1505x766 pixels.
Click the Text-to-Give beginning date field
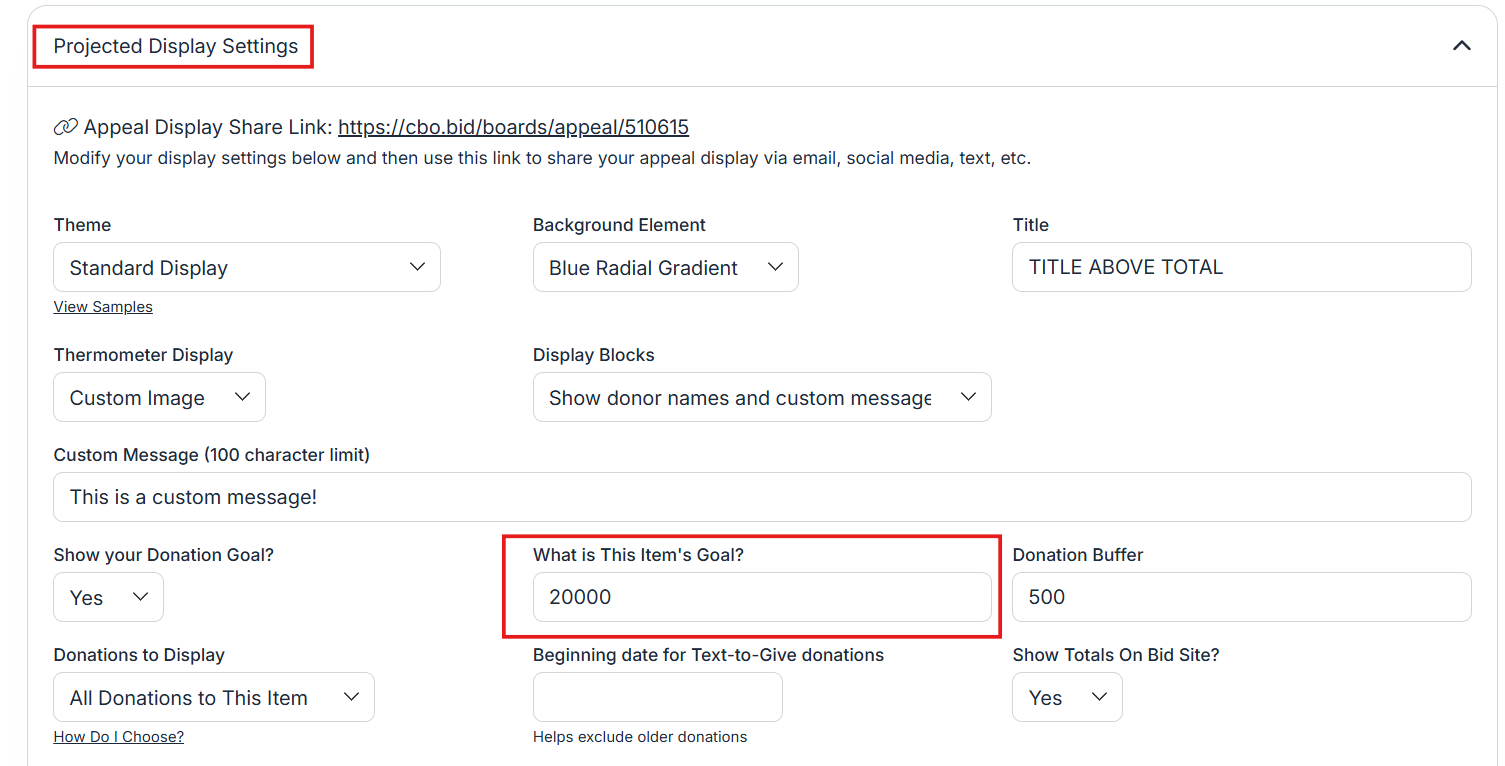(657, 697)
